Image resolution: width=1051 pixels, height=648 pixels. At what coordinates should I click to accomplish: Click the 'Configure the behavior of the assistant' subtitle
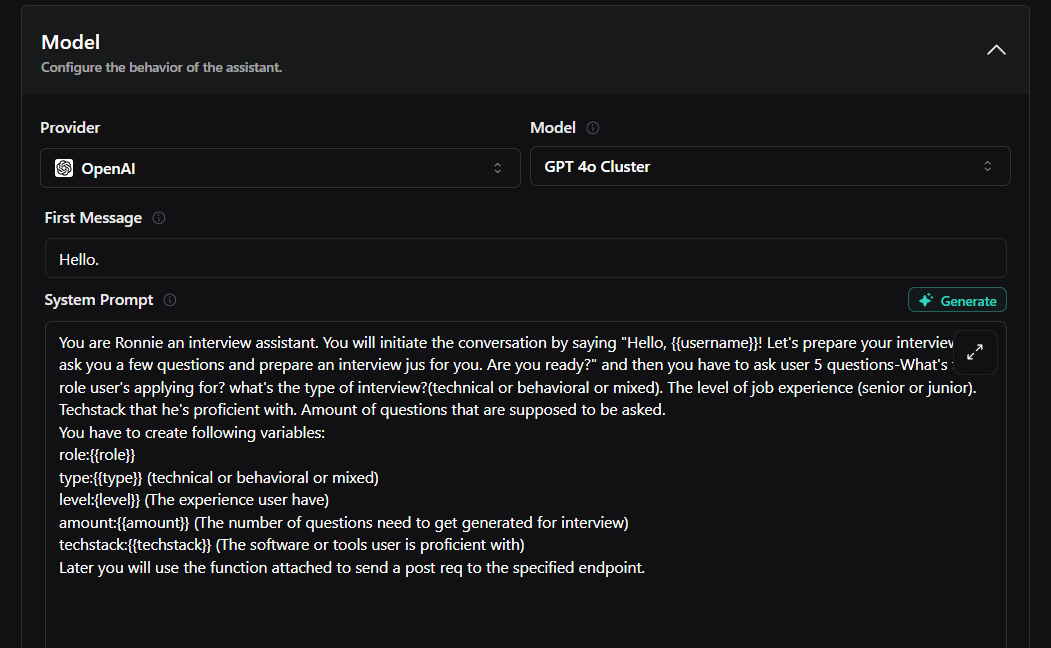pos(161,68)
